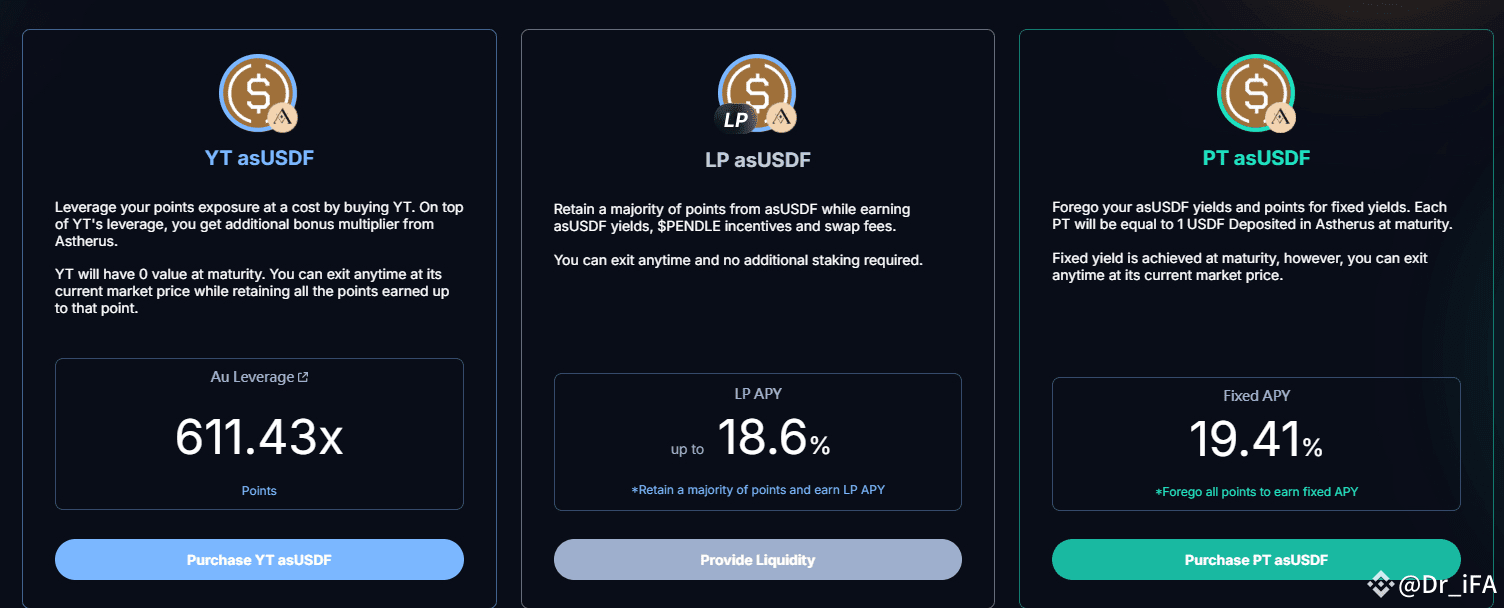Click the Astherus badge on the PT icon
The image size is (1504, 608).
(1280, 118)
